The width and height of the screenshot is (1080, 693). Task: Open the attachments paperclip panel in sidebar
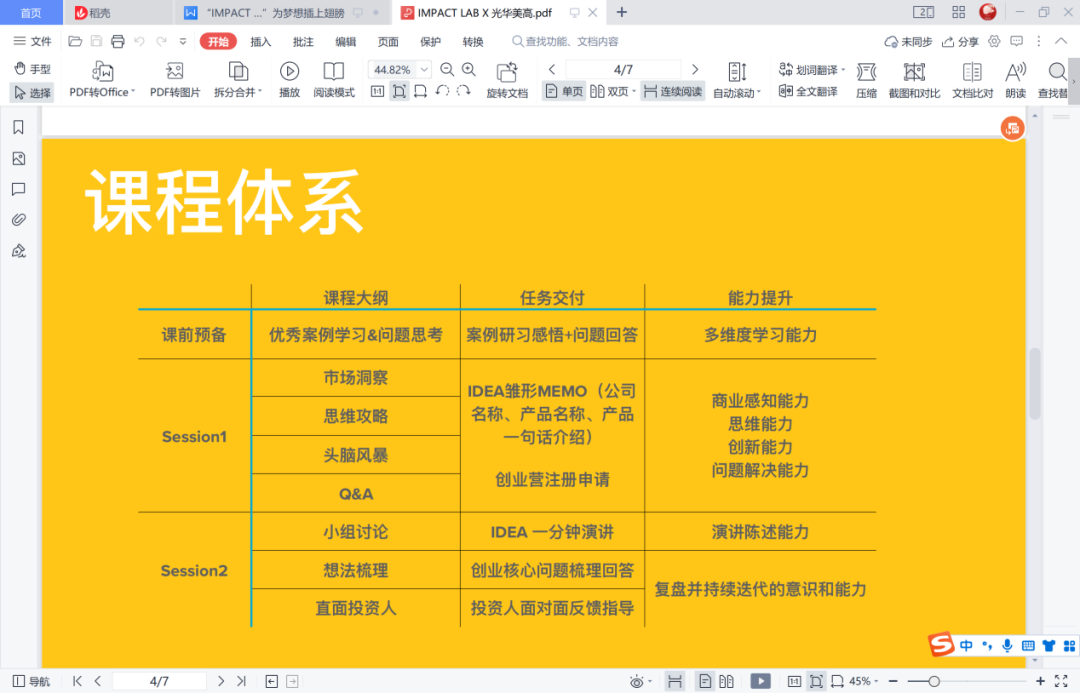(18, 220)
